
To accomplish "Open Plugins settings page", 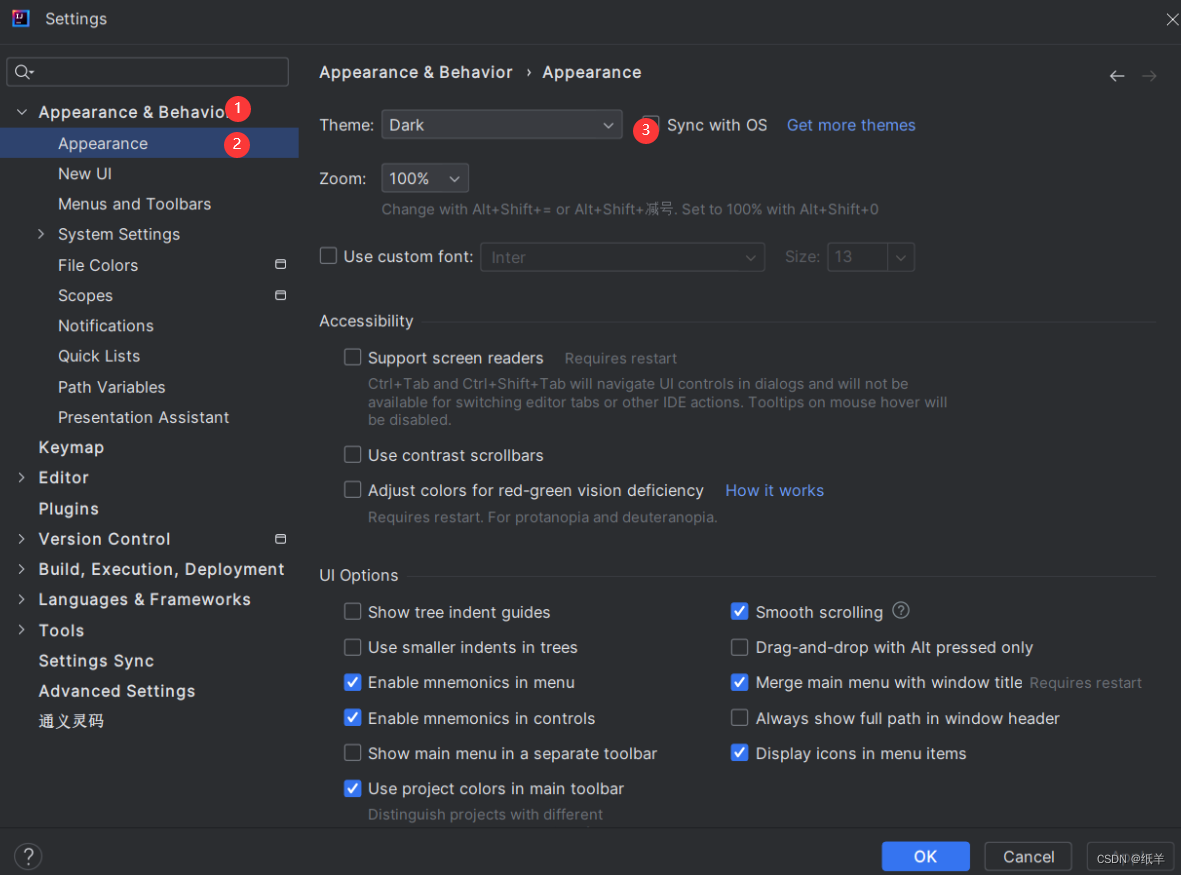I will [69, 508].
